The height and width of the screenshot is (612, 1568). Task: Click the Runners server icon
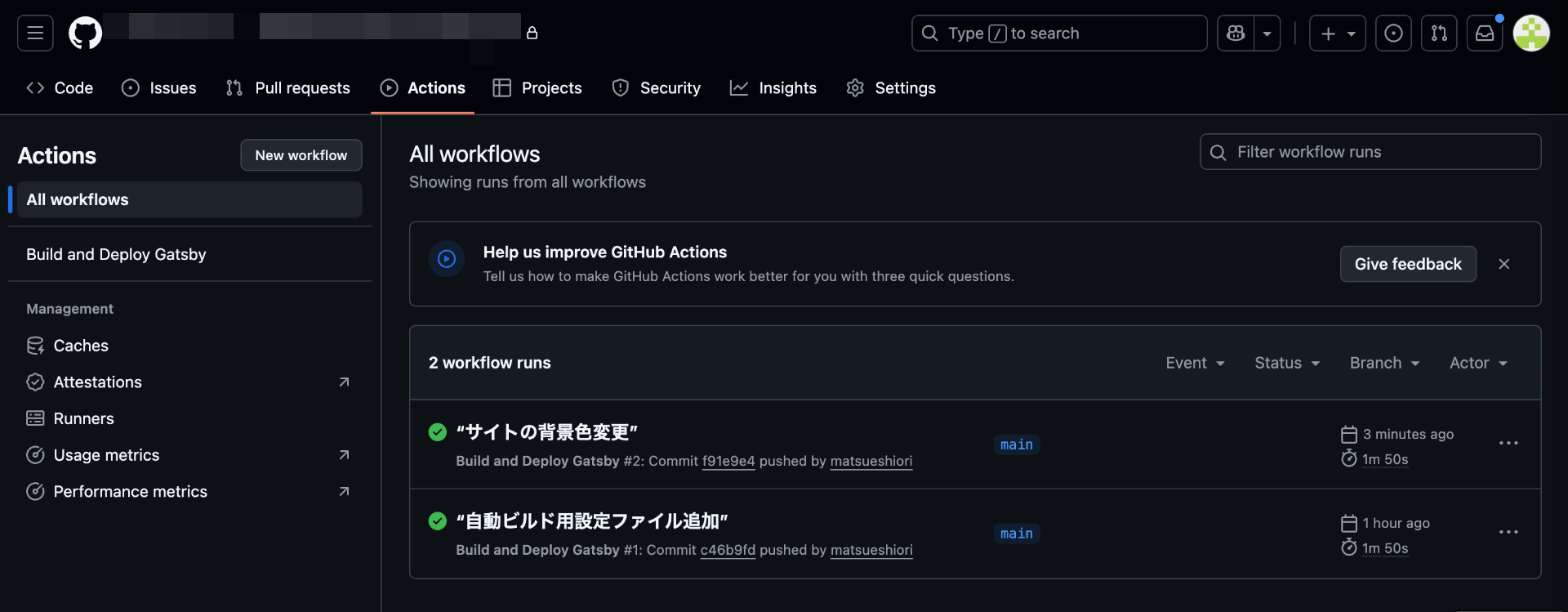[35, 418]
